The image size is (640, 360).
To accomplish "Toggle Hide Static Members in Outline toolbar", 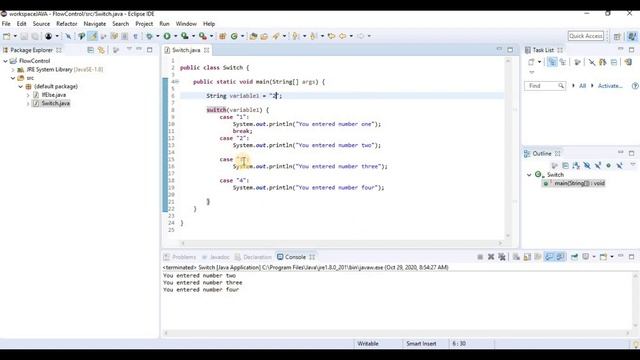I will [598, 165].
